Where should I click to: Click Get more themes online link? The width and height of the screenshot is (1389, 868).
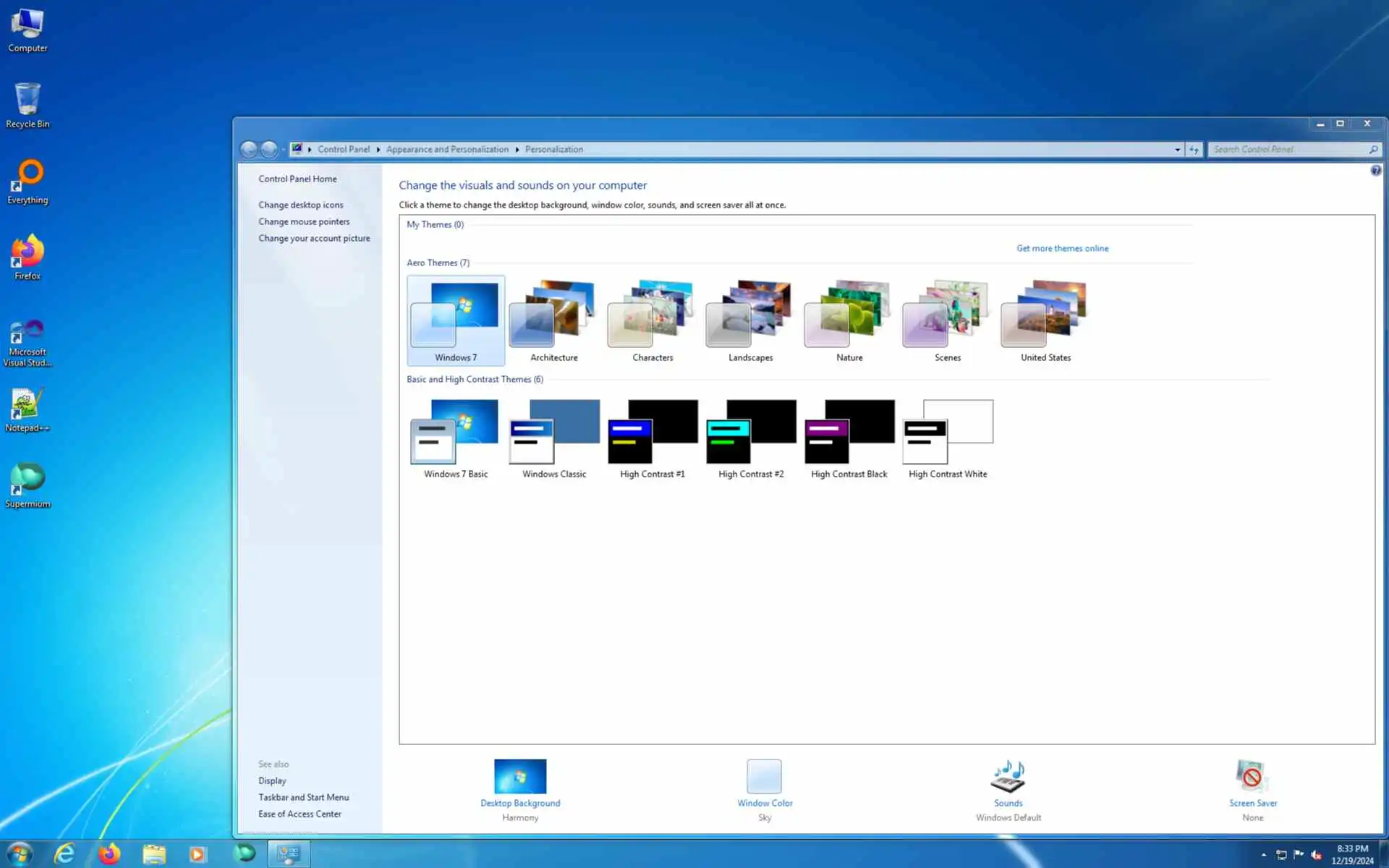pos(1062,248)
